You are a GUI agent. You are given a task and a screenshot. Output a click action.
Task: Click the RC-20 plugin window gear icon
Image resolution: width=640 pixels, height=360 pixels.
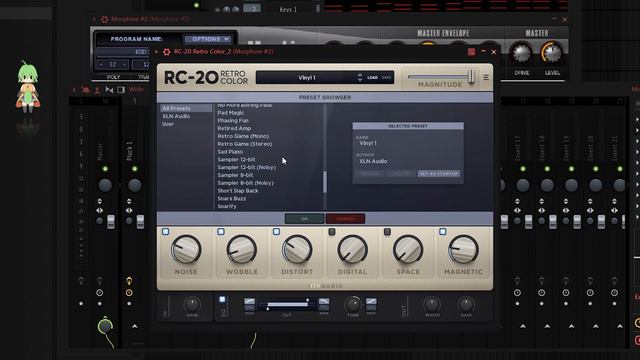[167, 52]
